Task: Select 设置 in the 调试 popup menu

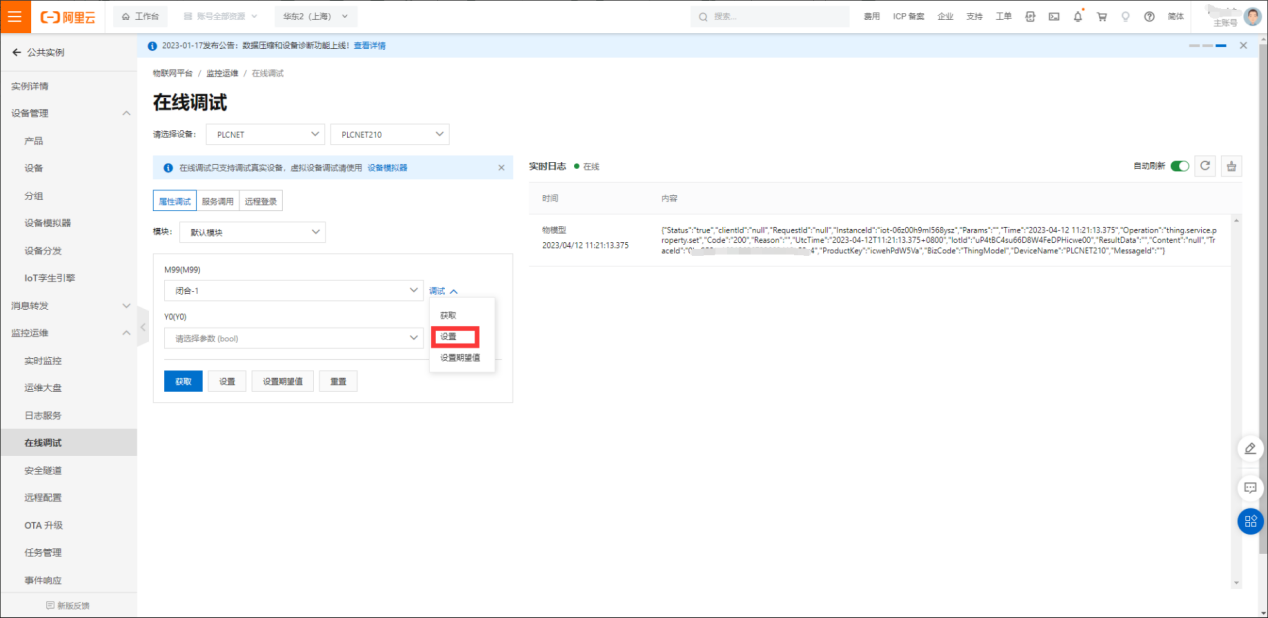Action: coord(449,336)
